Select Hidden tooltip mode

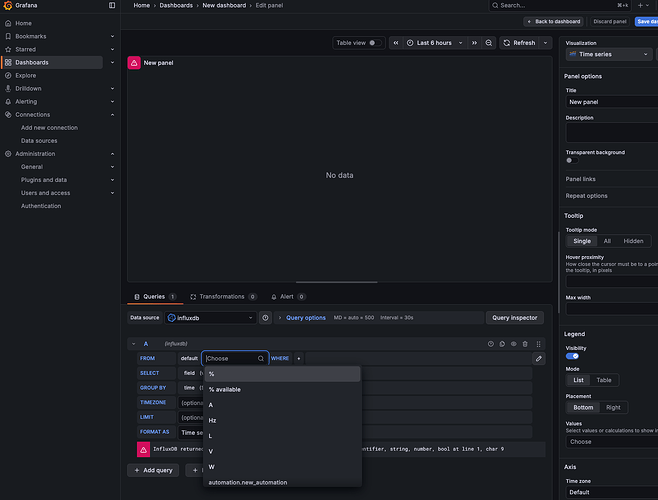coord(633,241)
